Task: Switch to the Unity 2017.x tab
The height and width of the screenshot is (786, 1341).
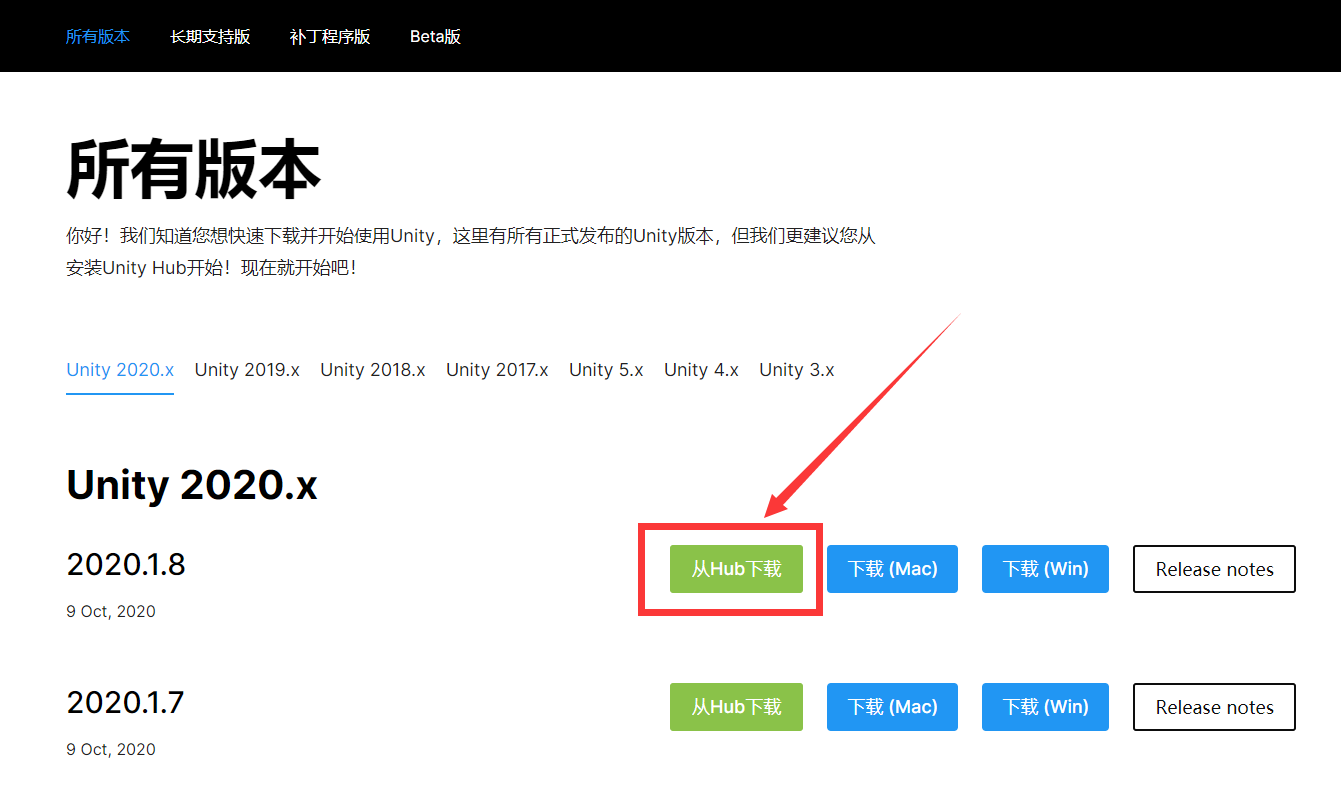Action: click(497, 370)
